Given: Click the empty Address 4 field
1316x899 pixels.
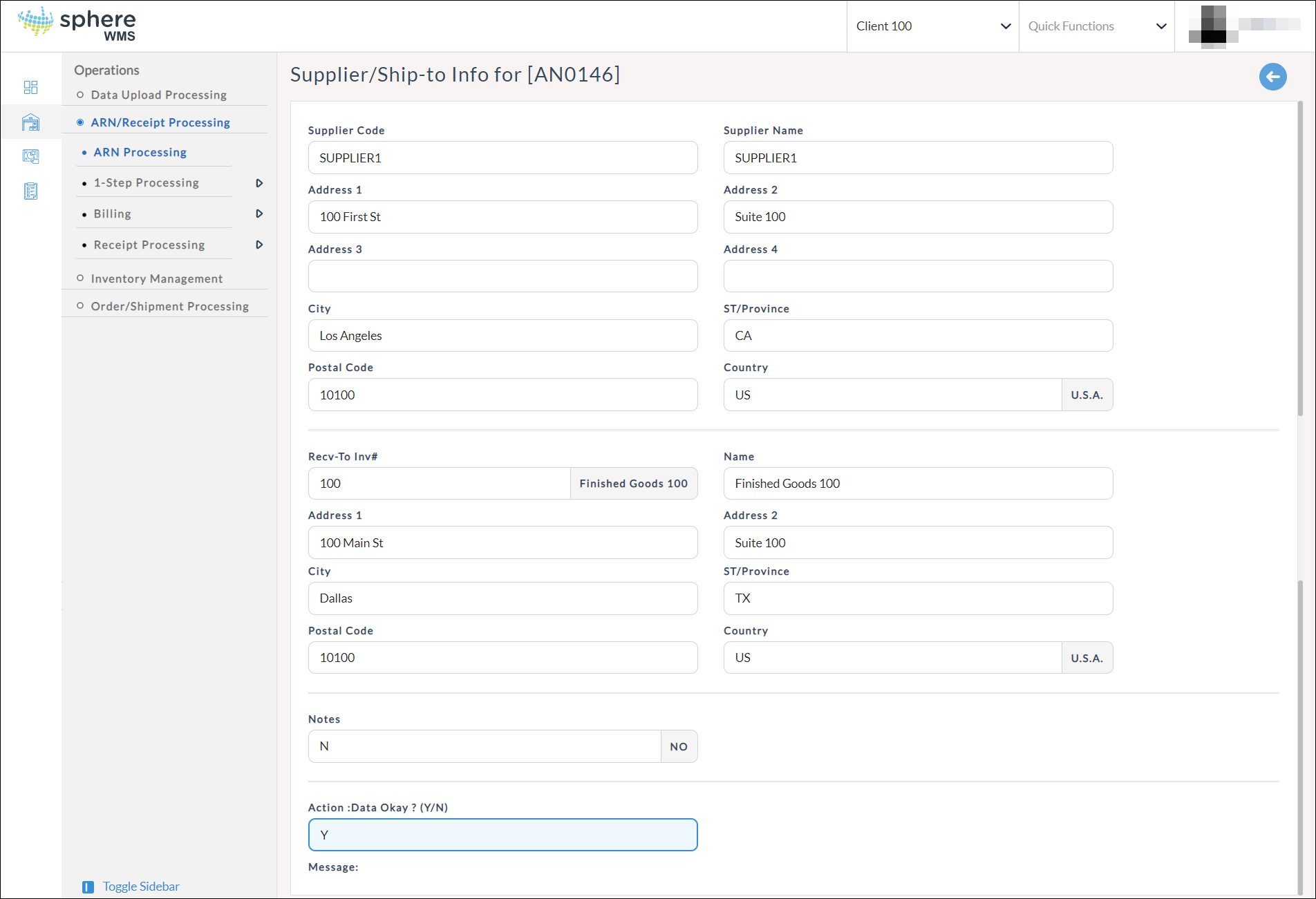Looking at the screenshot, I should click(x=918, y=276).
